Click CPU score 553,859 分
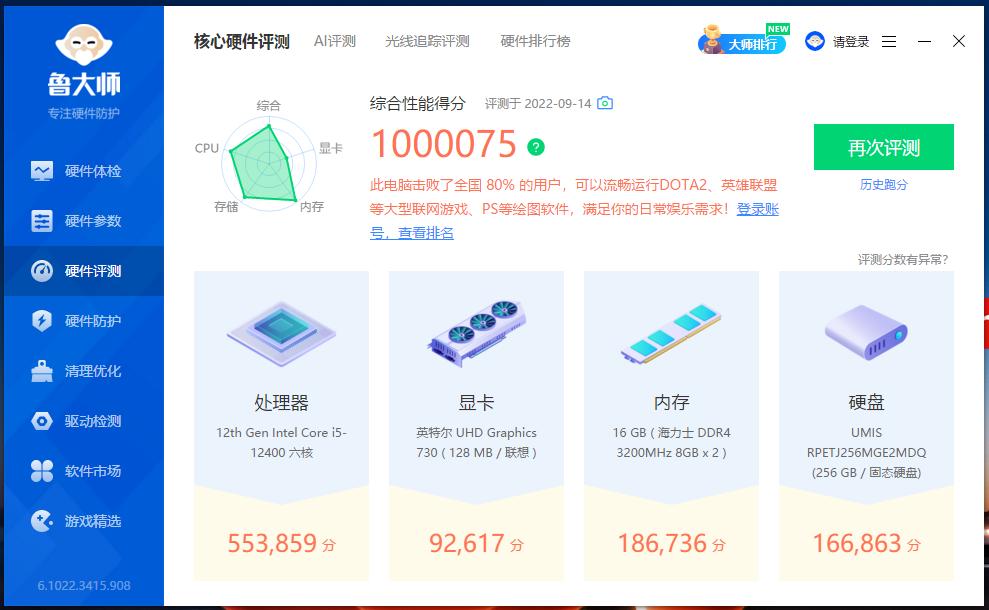This screenshot has width=989, height=610. pyautogui.click(x=281, y=543)
